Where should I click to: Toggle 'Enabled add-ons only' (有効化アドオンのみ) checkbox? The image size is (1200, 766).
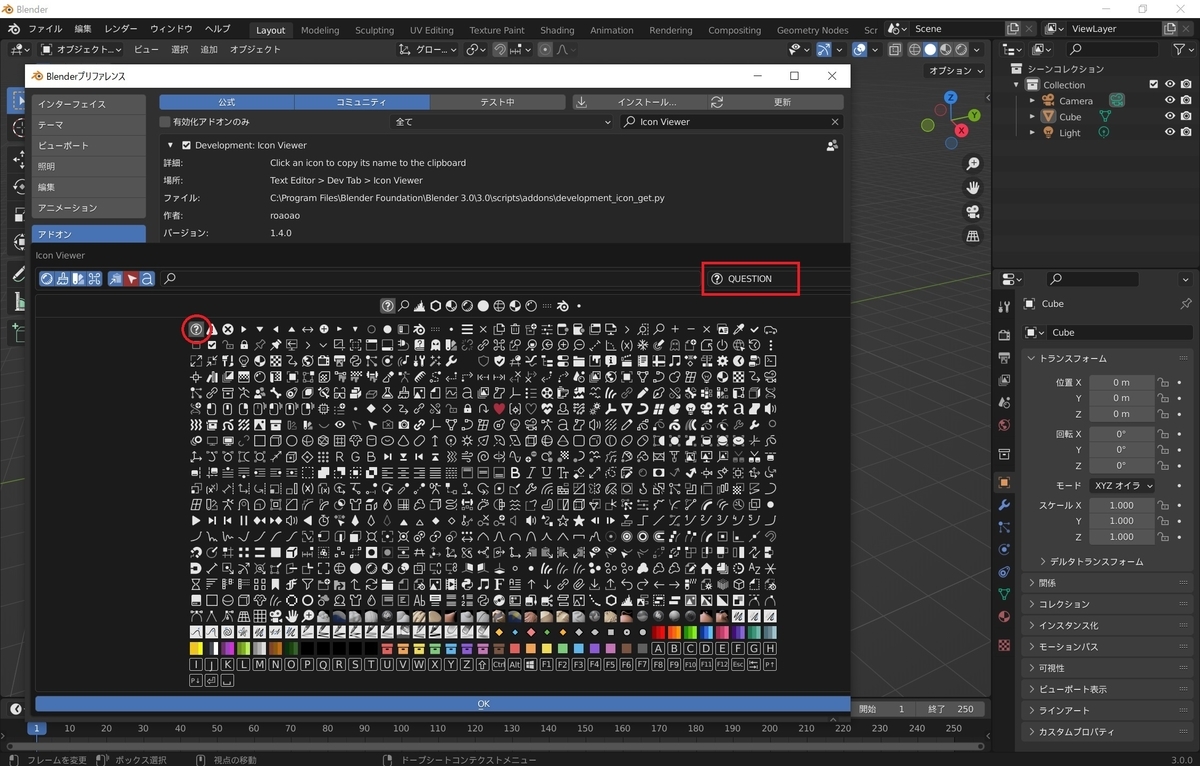tap(165, 122)
